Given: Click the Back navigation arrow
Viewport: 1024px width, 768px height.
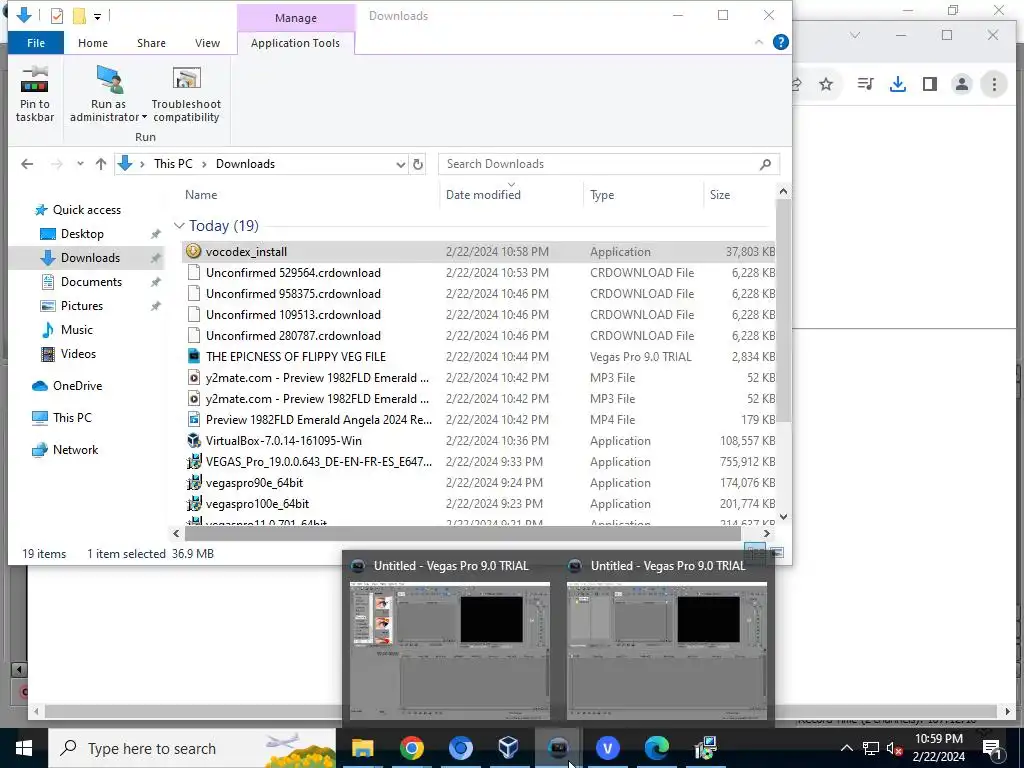Looking at the screenshot, I should (x=27, y=164).
